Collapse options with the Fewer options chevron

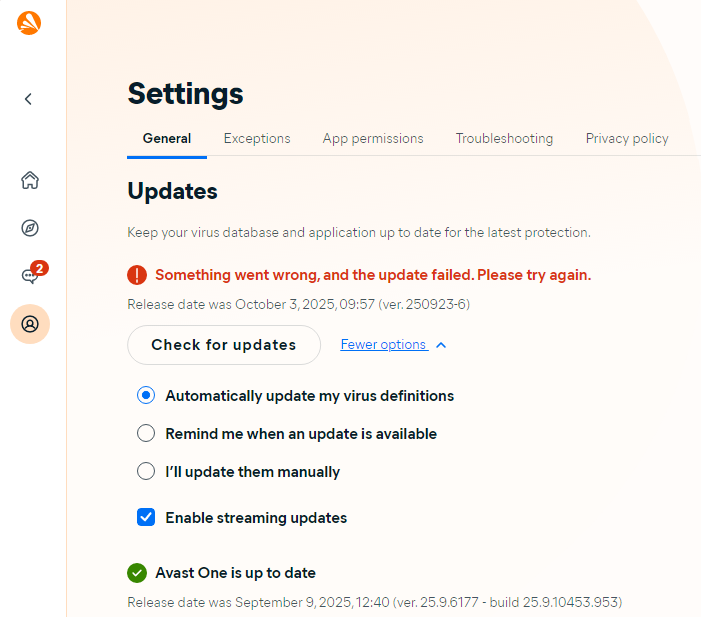(x=441, y=345)
